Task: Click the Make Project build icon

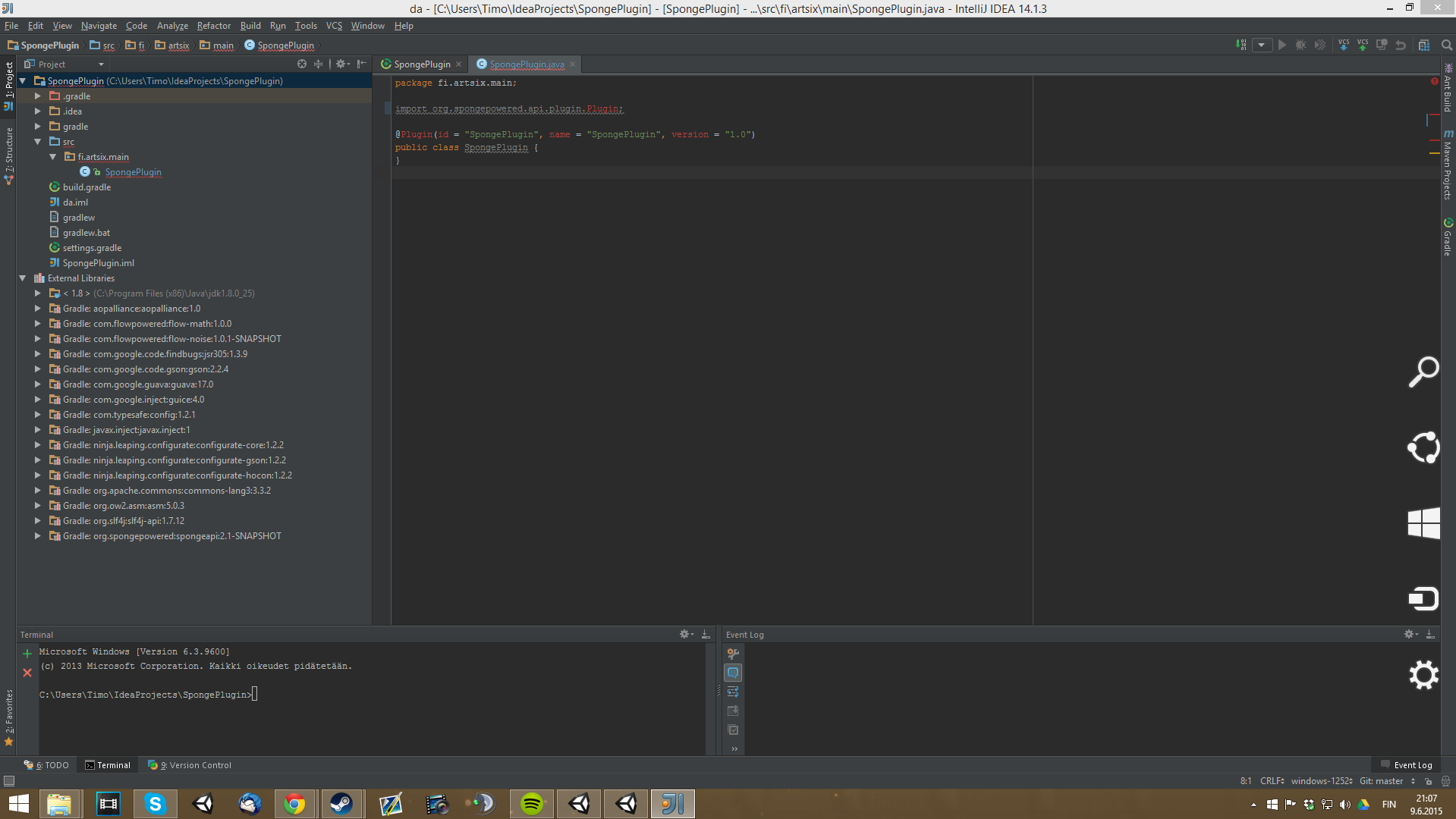Action: pos(1241,45)
